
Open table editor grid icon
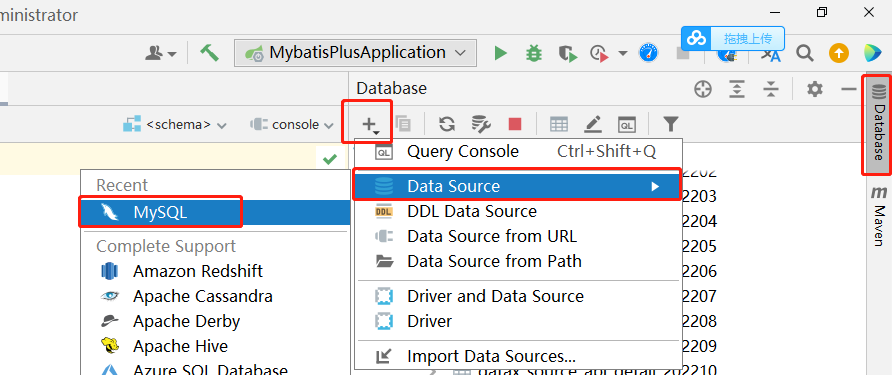[559, 124]
